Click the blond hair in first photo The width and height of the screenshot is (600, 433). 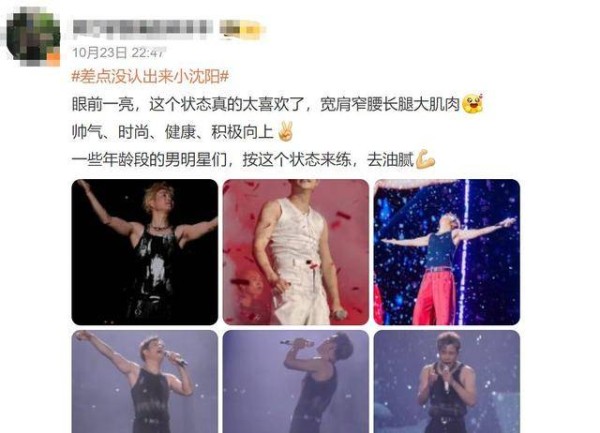coord(158,197)
